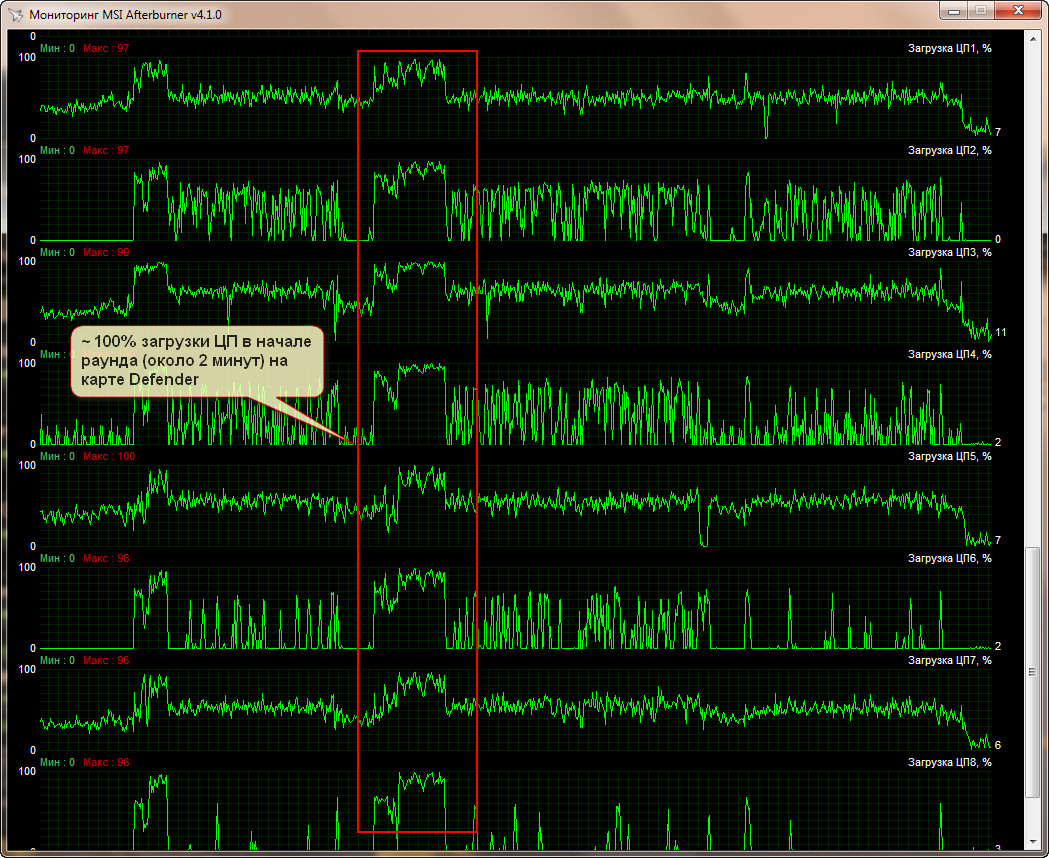This screenshot has width=1049, height=858.
Task: Select the 'Загрузка ЦП6, %' graph label
Action: click(949, 558)
